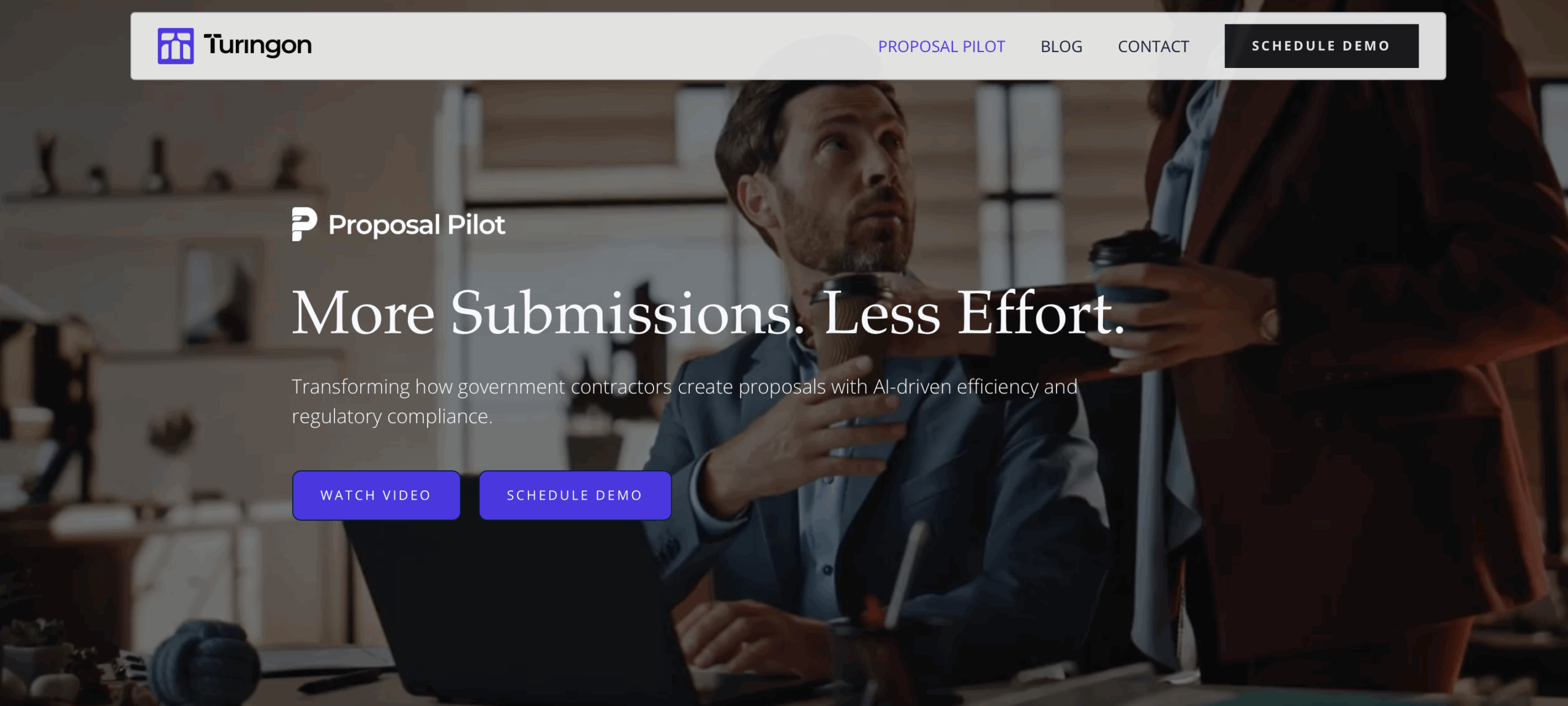Click the Turingon wordmark text
Screen dimensions: 1568x706
tap(258, 45)
